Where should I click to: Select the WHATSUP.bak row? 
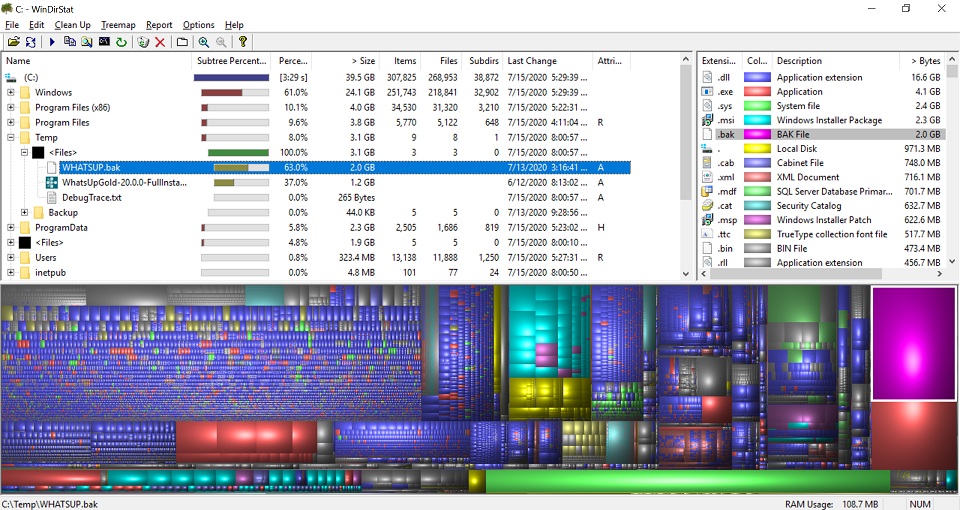point(317,167)
